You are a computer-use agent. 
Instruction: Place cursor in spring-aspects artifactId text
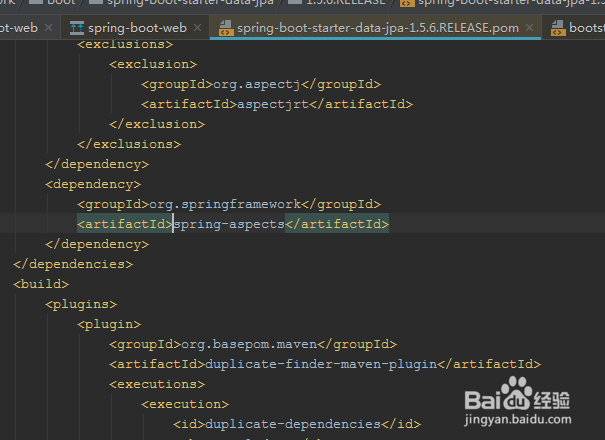tap(230, 224)
